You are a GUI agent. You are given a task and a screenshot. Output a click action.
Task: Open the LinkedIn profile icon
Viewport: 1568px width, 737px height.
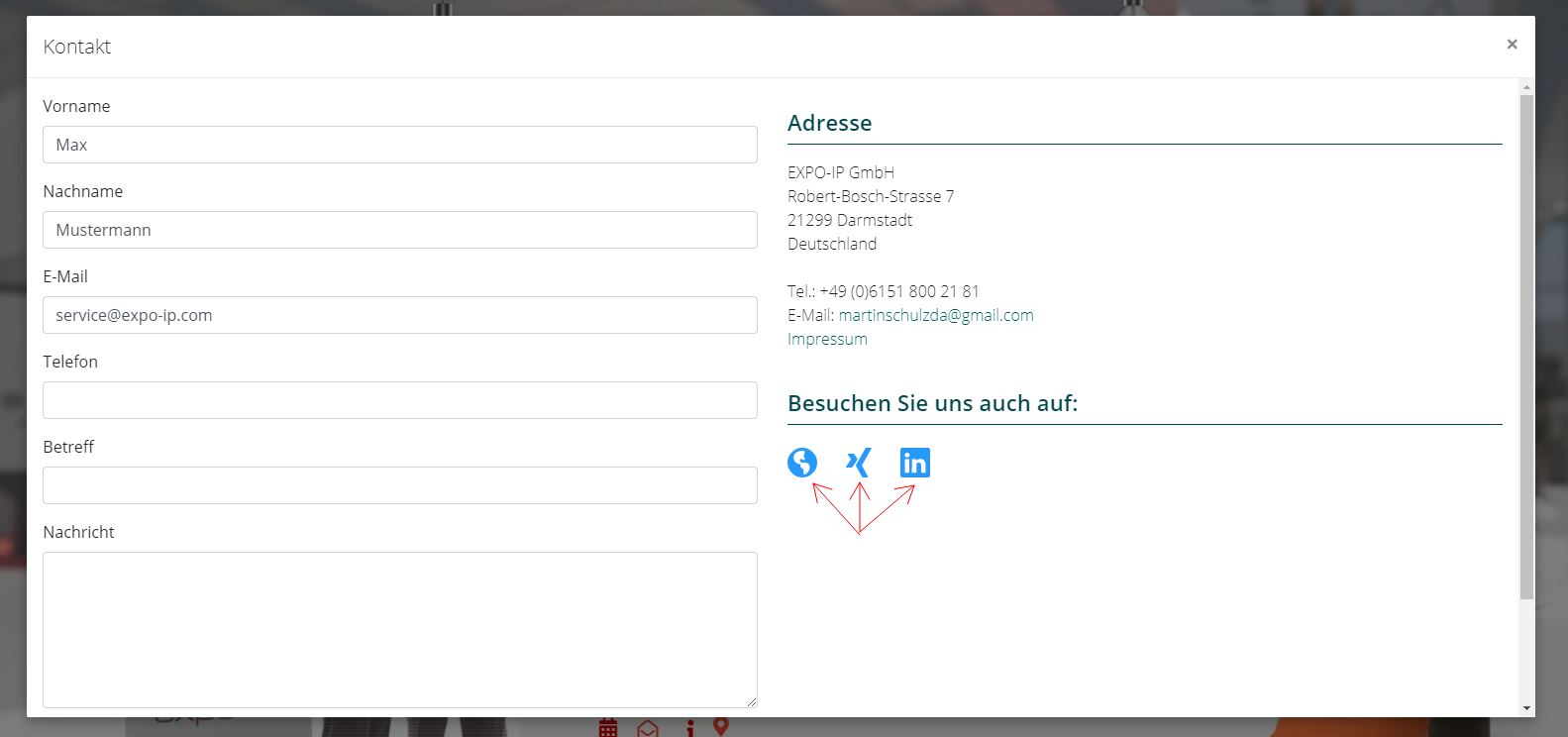pyautogui.click(x=915, y=463)
